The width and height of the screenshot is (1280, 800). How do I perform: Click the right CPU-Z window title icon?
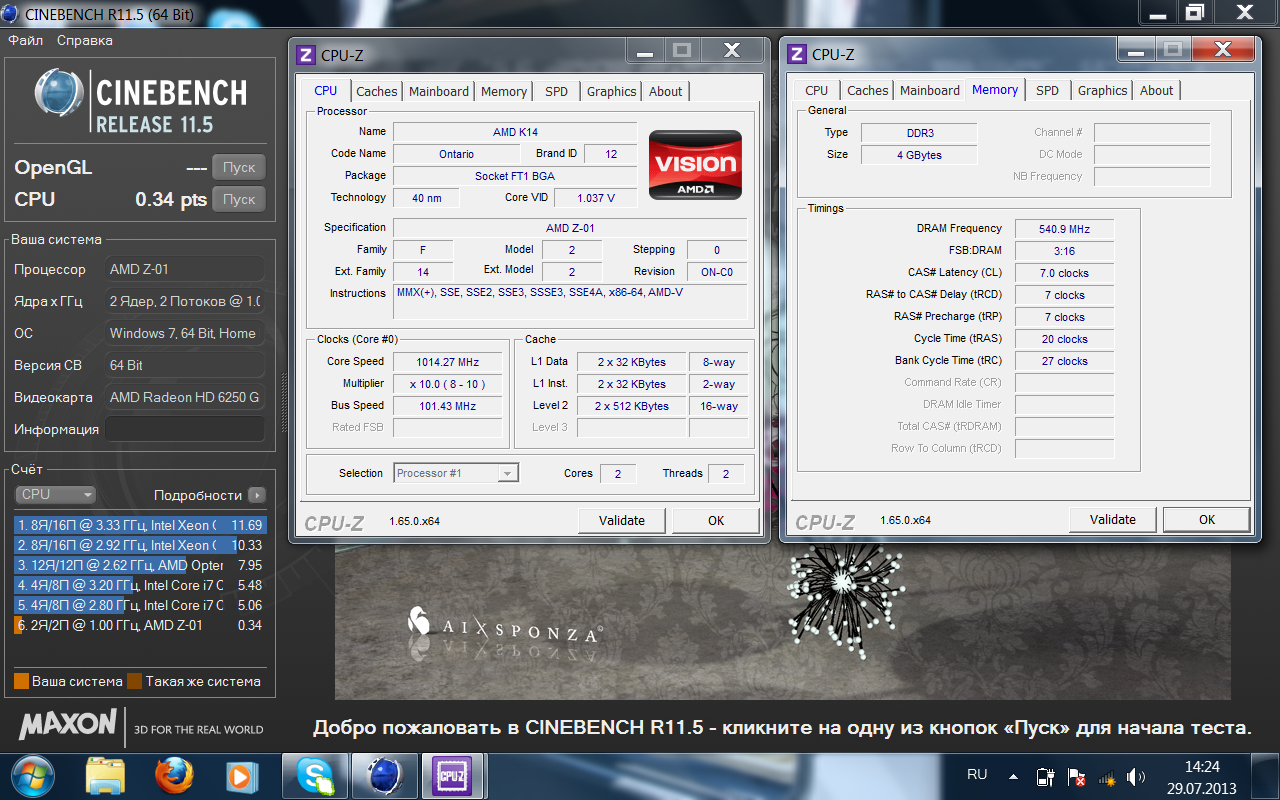(797, 54)
